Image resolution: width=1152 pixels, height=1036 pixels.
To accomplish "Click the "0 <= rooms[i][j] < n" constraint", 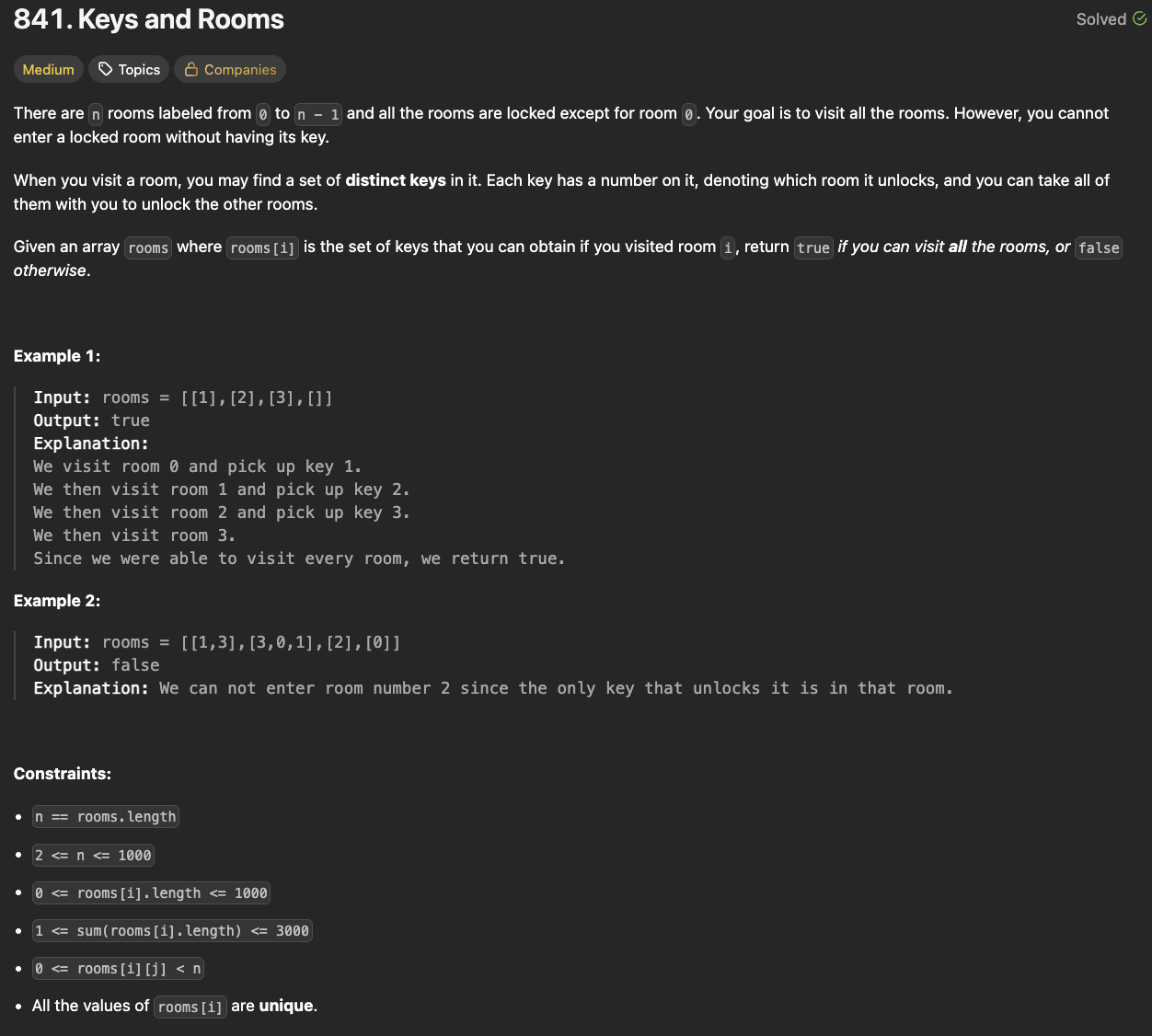I will pyautogui.click(x=118, y=969).
